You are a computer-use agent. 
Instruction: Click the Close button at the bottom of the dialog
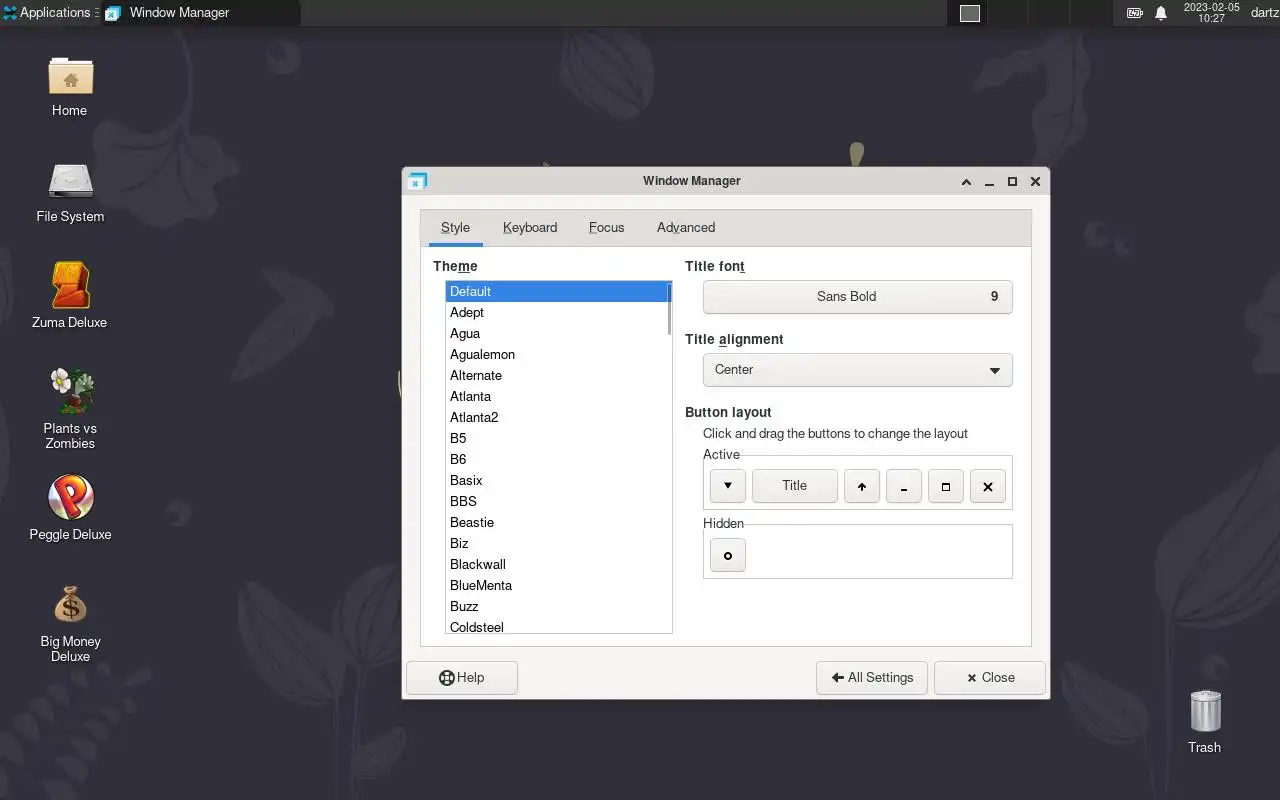990,678
